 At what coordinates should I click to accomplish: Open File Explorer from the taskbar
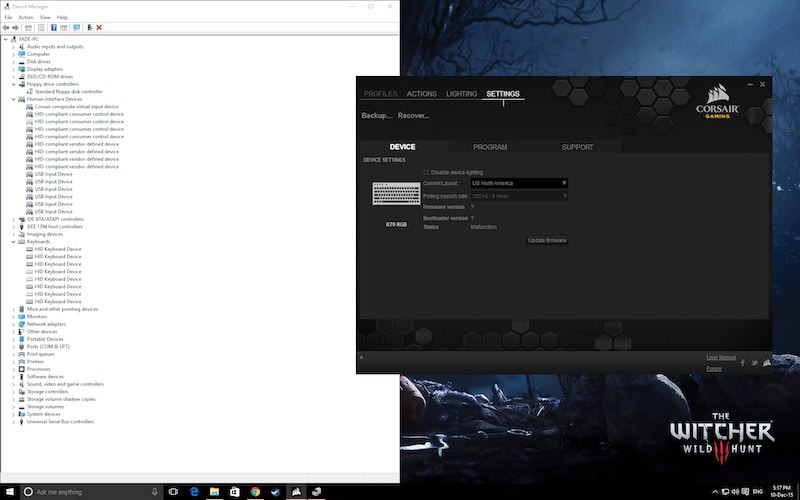tap(214, 492)
